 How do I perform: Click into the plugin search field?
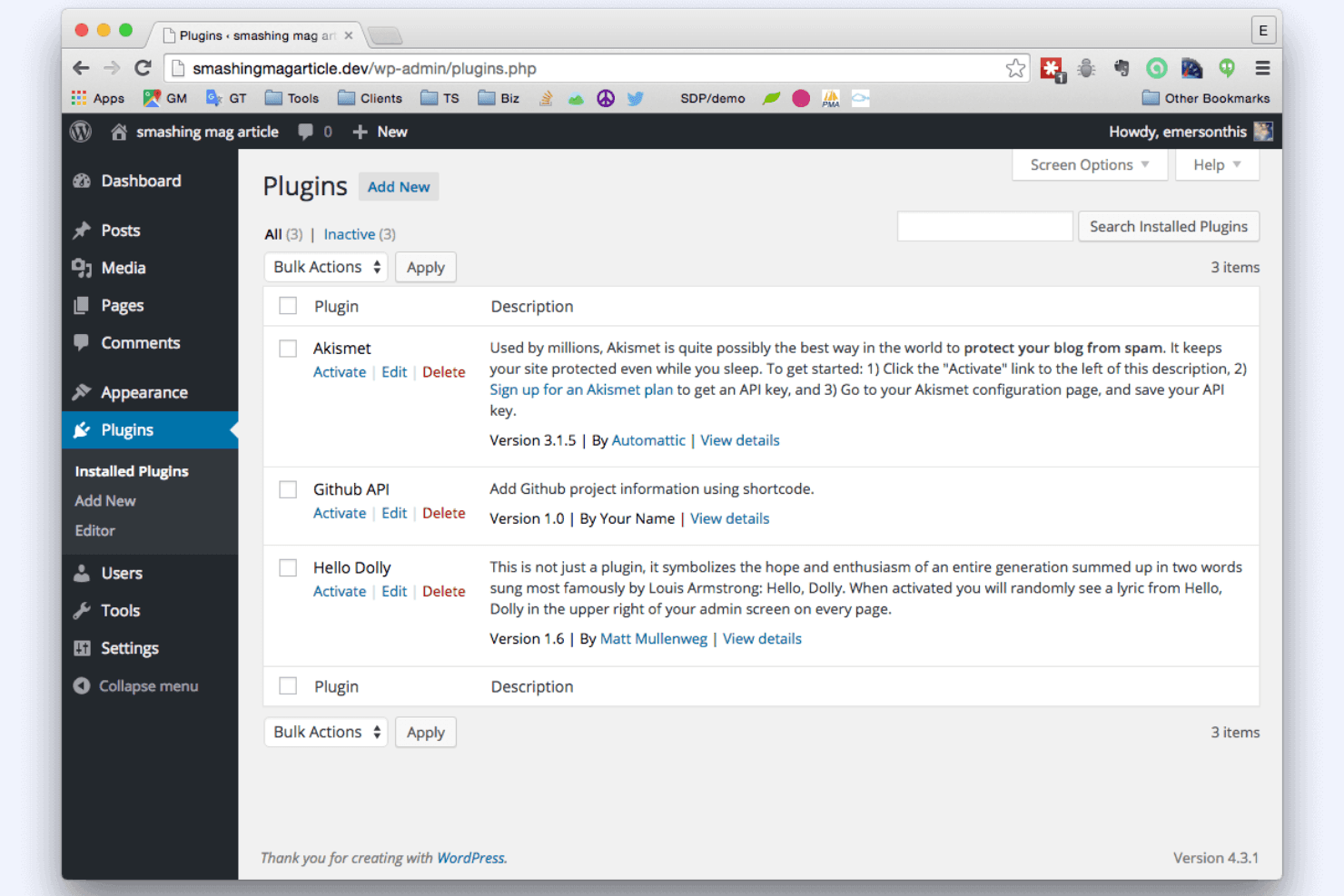tap(985, 226)
